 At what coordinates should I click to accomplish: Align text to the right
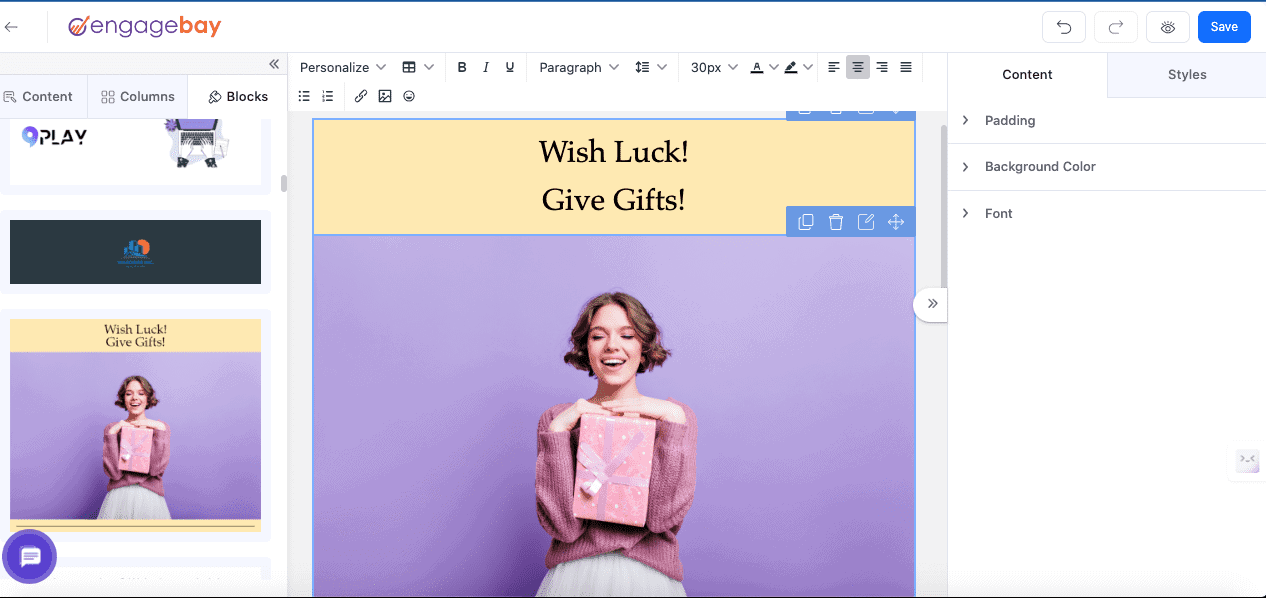[882, 68]
